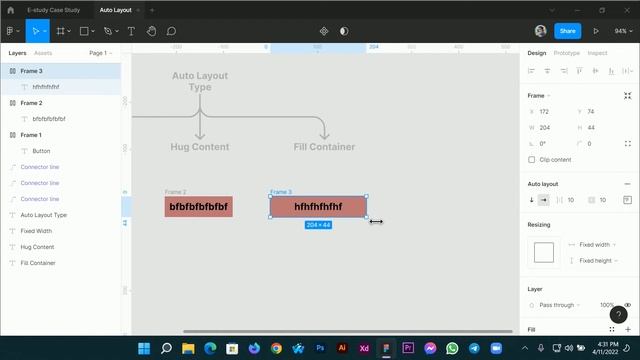This screenshot has width=640, height=360.
Task: Click the bfbfbfbfbfbf frame on canvas
Action: [199, 207]
